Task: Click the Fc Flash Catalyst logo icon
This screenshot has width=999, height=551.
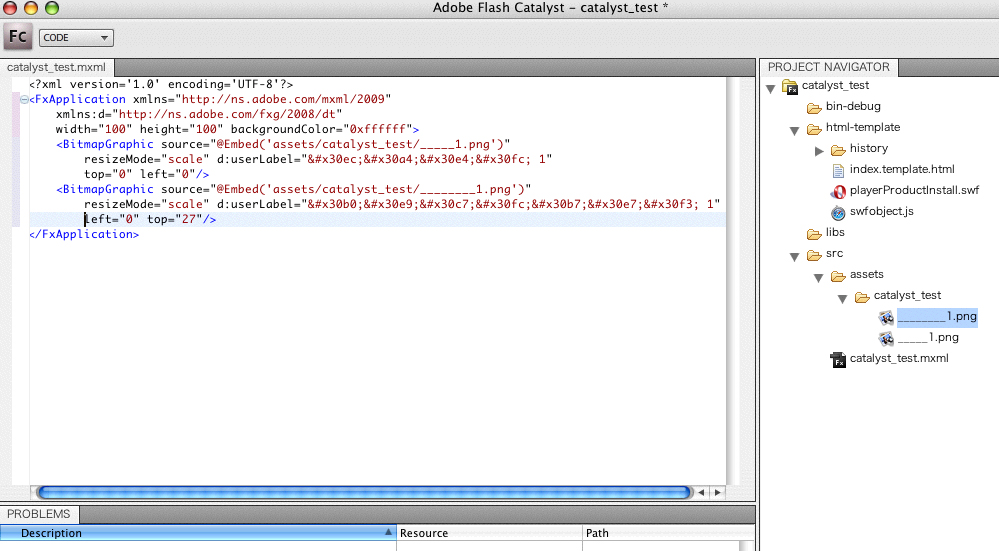Action: (17, 36)
